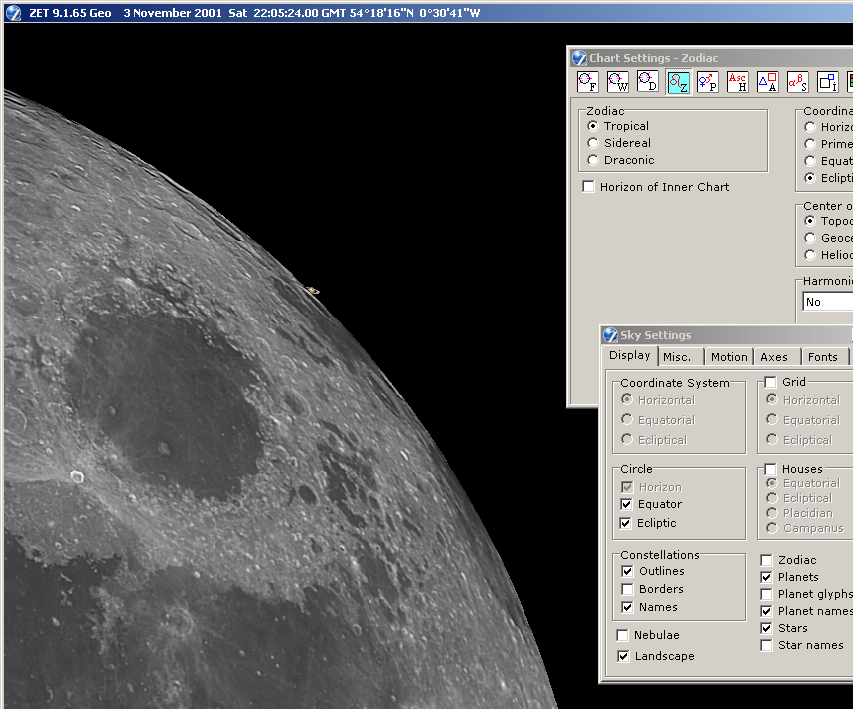This screenshot has height=709, width=853.
Task: Open the Stars (S) settings icon
Action: pos(798,82)
